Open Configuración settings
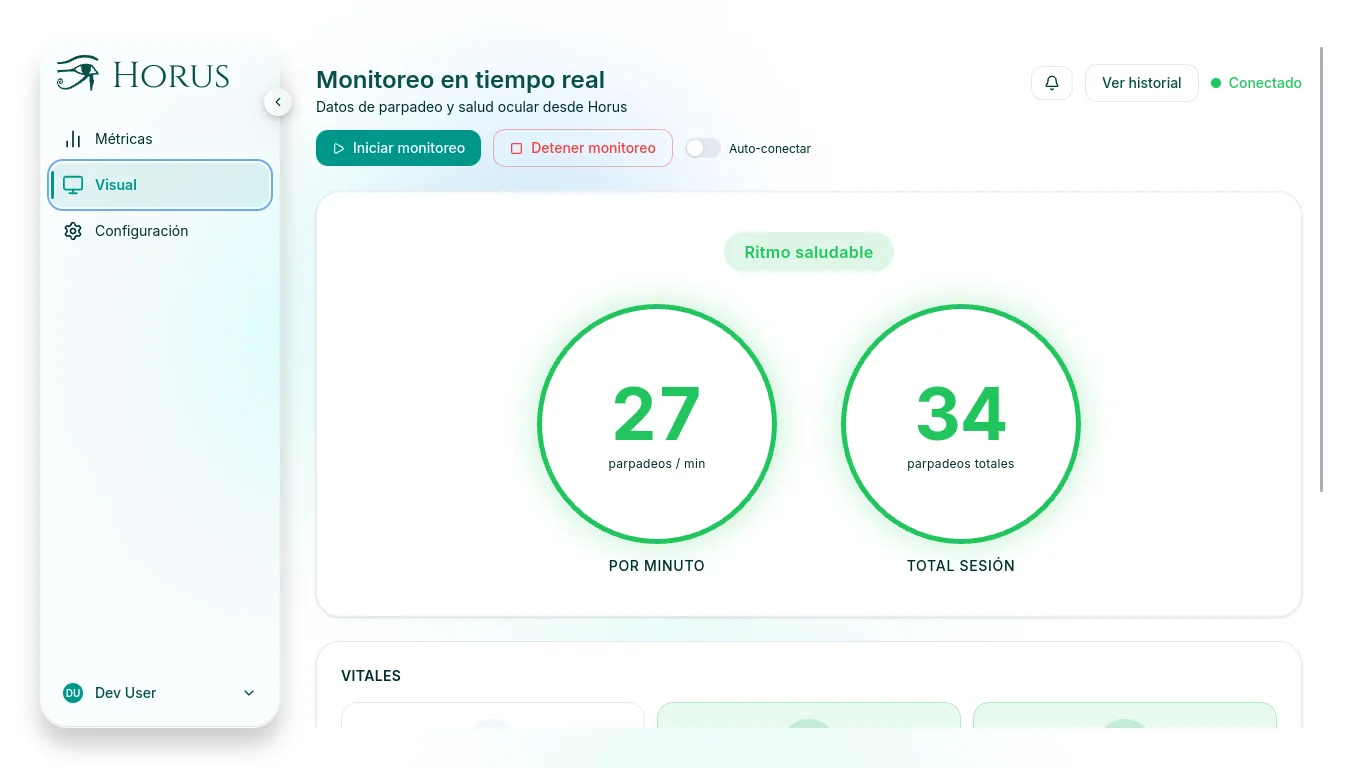 (160, 231)
